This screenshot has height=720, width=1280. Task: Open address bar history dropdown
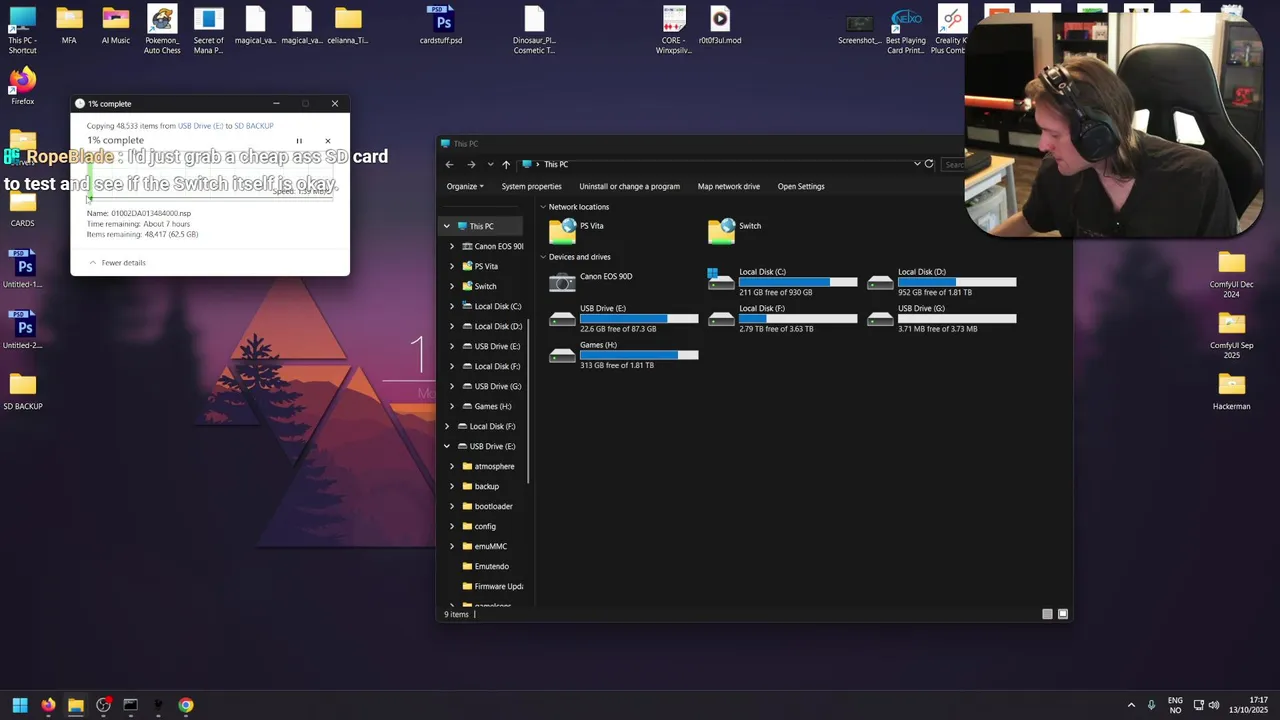click(x=917, y=164)
